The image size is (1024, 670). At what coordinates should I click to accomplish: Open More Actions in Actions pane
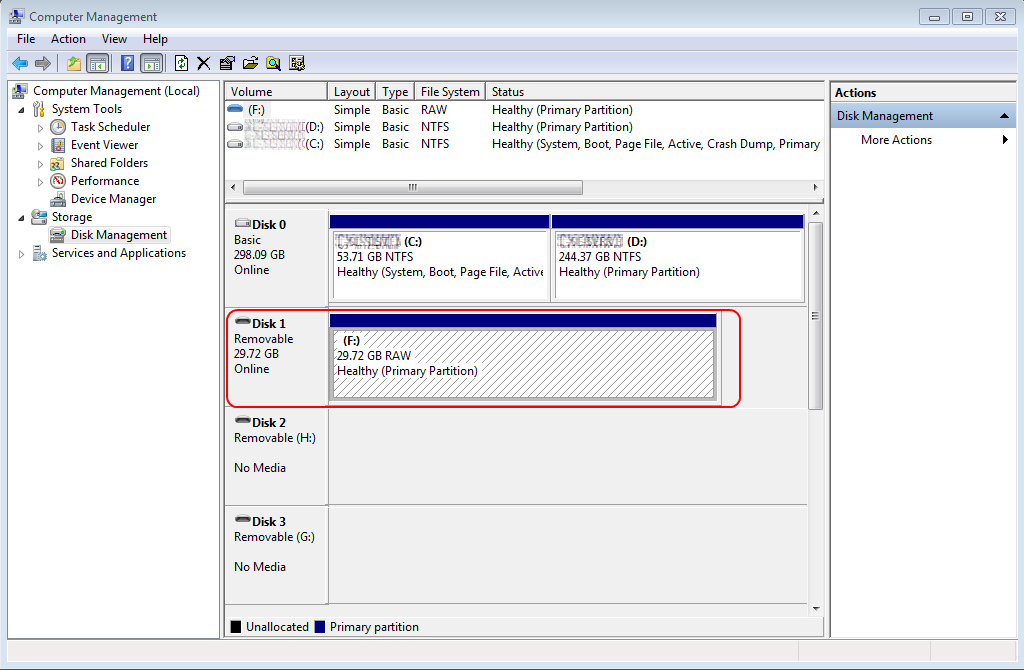[896, 140]
